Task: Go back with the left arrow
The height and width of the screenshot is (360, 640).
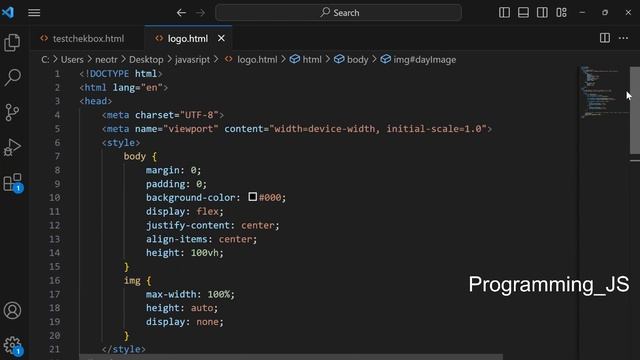Action: (181, 13)
